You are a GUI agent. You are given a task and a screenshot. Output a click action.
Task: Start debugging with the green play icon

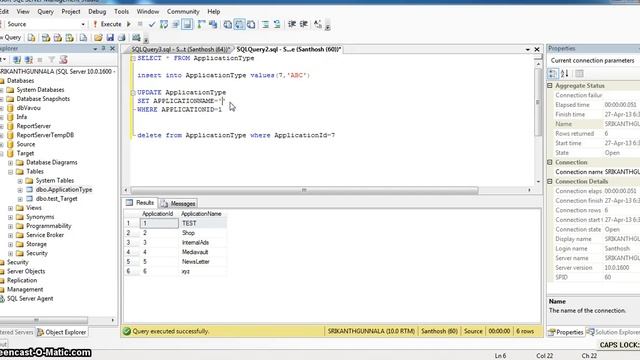[129, 24]
